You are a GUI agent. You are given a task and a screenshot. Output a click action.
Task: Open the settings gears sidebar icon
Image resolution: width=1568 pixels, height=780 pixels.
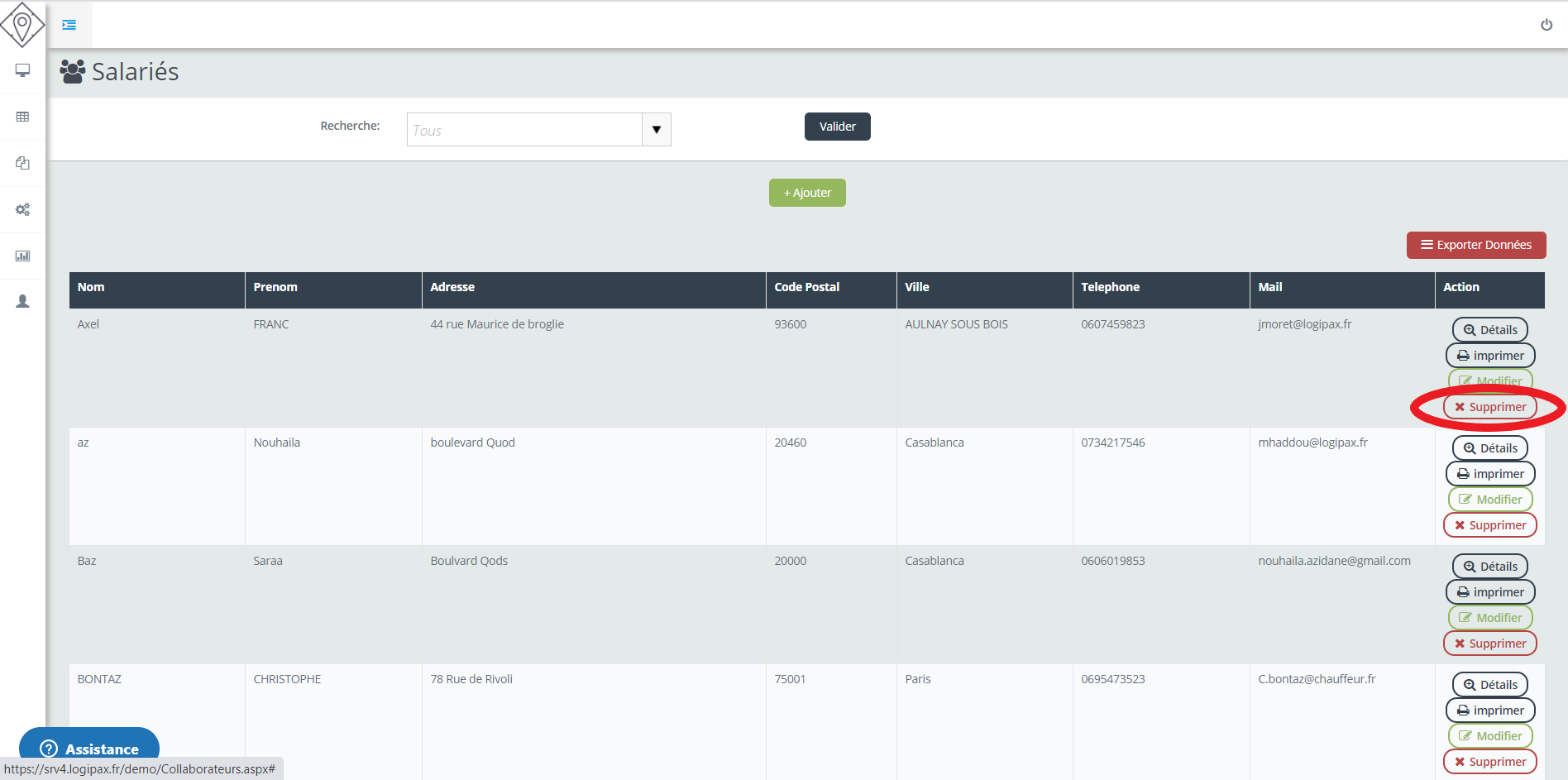(22, 209)
